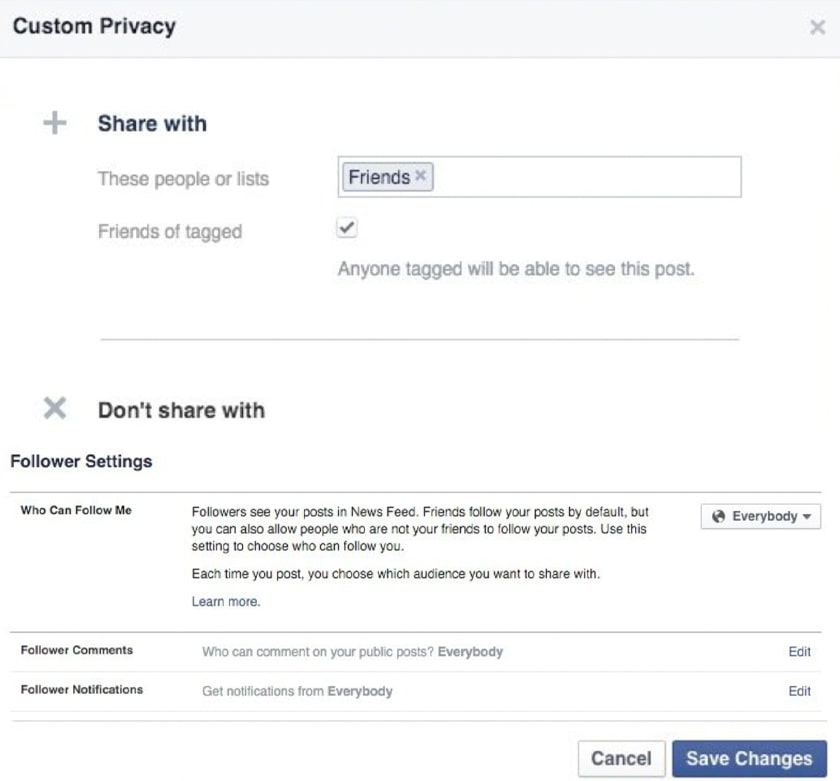Click the X icon beside Don't share with
The image size is (840, 781).
[x=55, y=409]
